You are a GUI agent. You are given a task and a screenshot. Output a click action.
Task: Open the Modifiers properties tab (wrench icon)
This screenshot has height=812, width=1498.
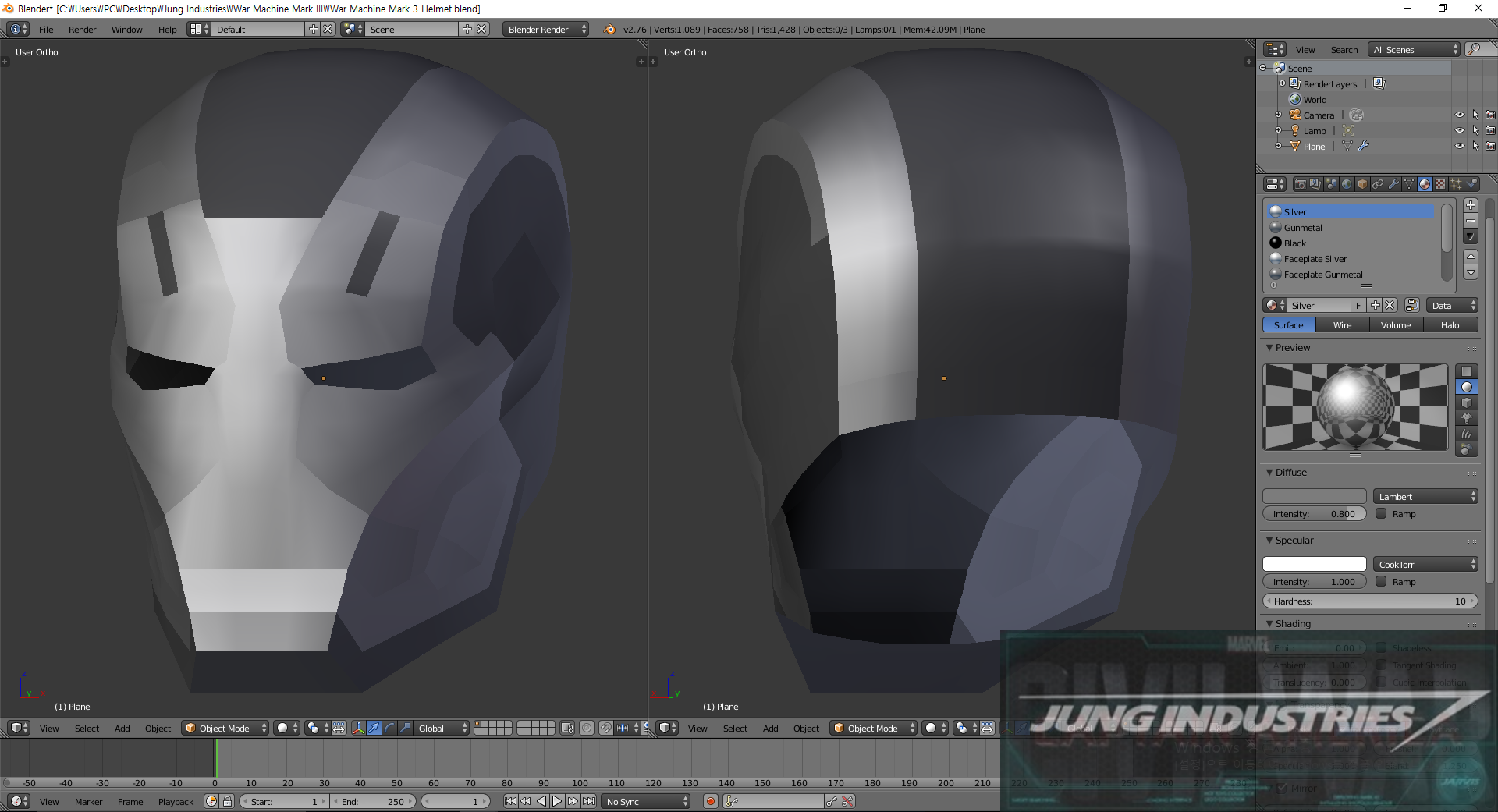coord(1393,184)
